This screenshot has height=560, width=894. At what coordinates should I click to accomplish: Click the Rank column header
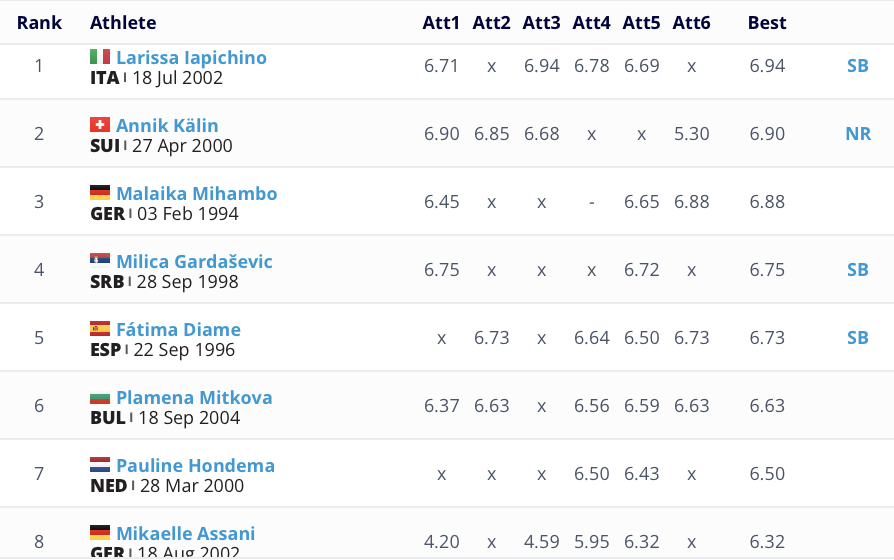[39, 23]
